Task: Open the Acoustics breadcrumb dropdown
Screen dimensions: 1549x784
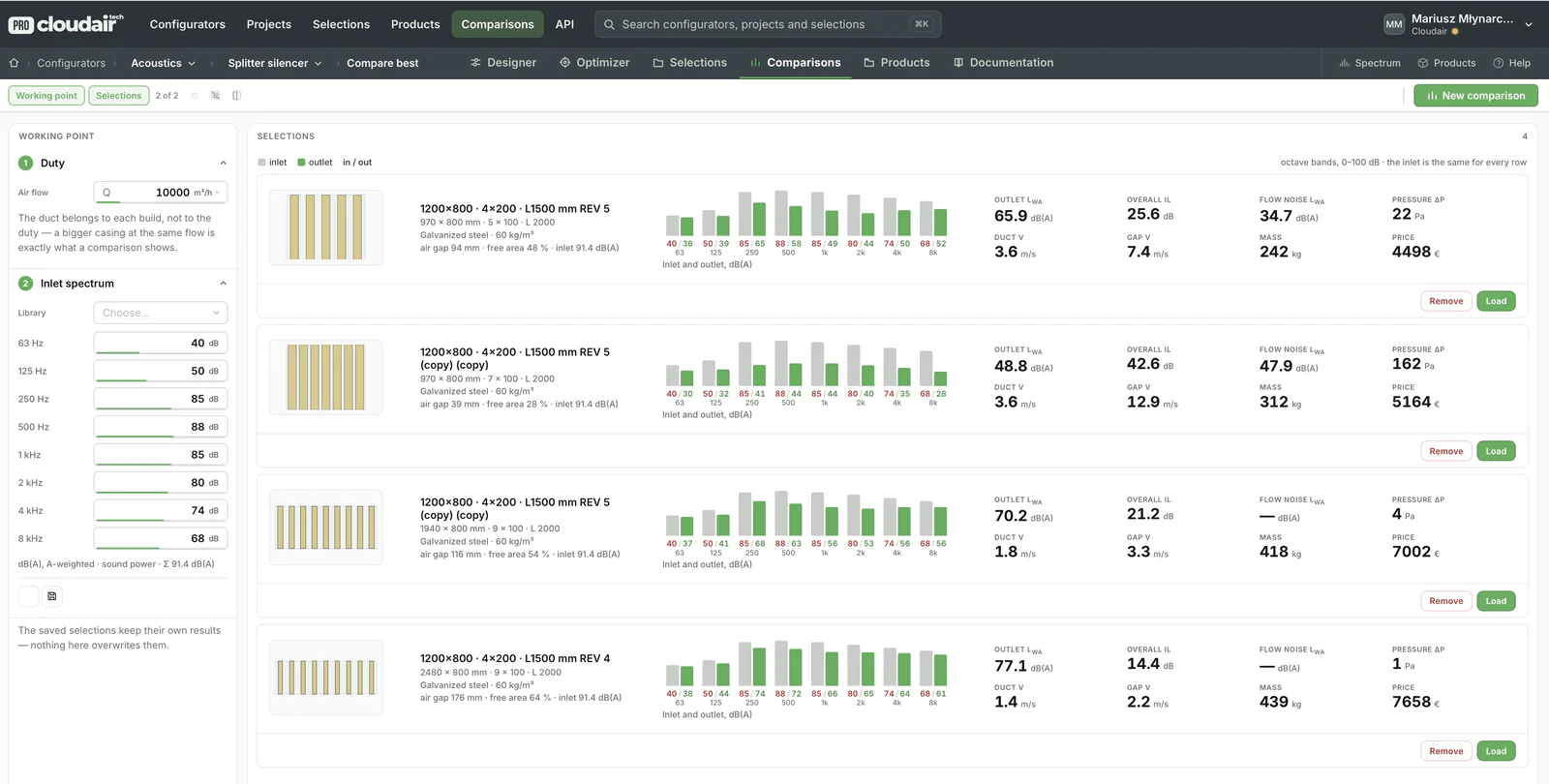Action: (164, 63)
